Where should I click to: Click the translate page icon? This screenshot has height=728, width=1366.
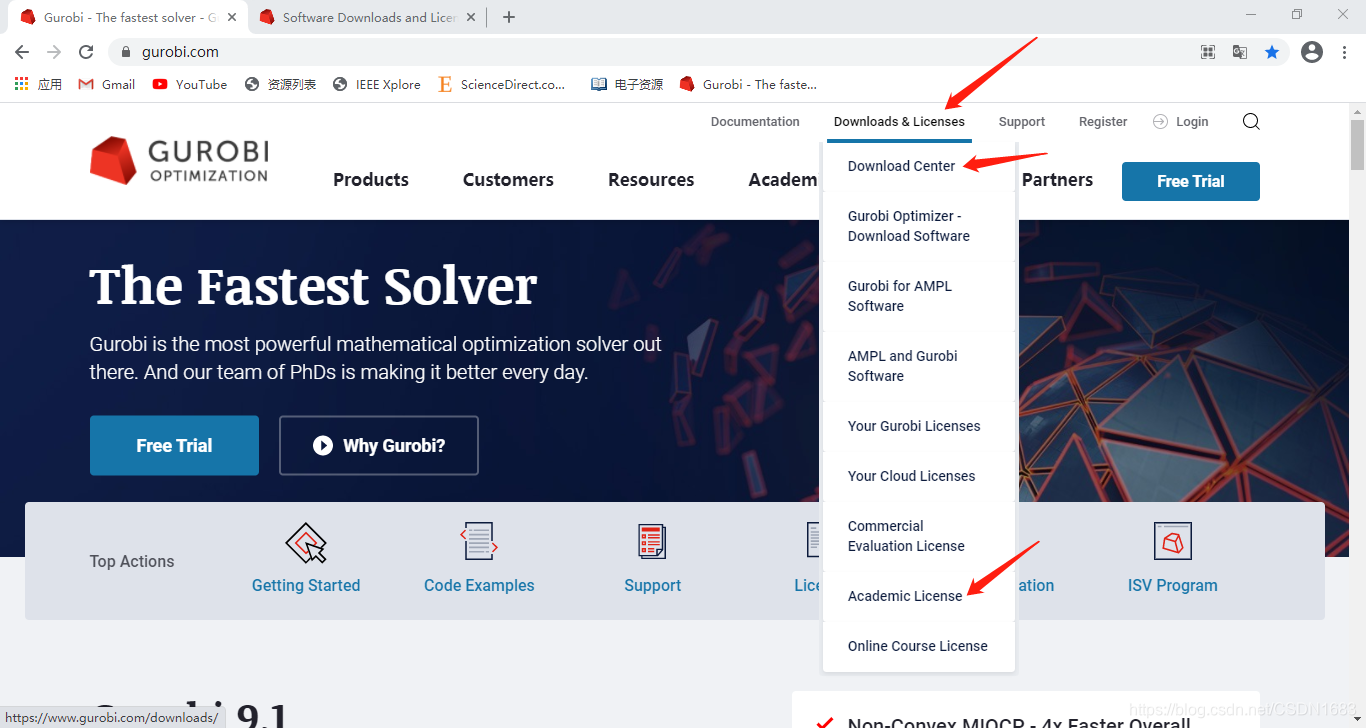click(x=1240, y=52)
